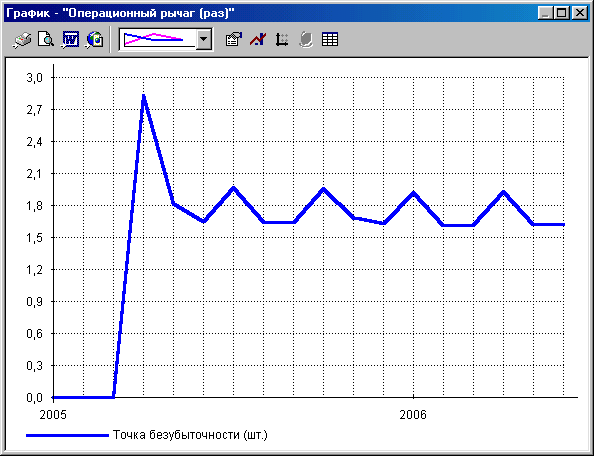Click the Print chart icon
This screenshot has width=594, height=456.
[x=22, y=39]
